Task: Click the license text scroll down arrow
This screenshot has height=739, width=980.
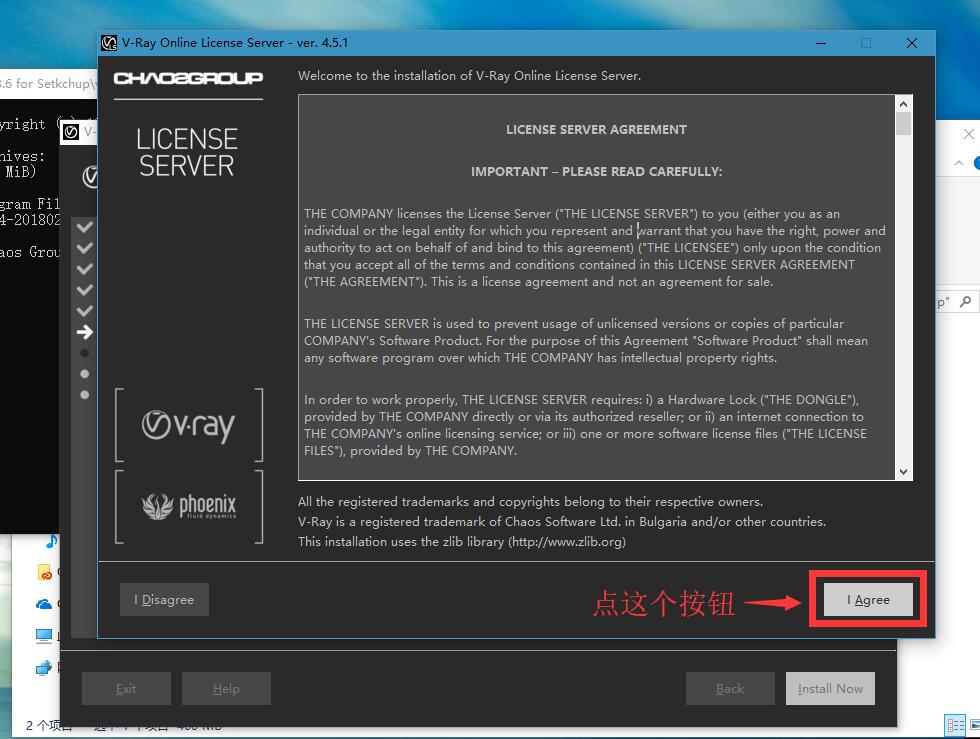Action: point(903,472)
